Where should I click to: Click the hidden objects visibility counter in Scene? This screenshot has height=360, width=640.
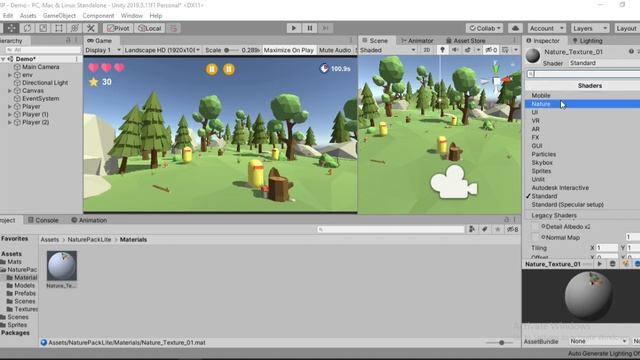[491, 50]
